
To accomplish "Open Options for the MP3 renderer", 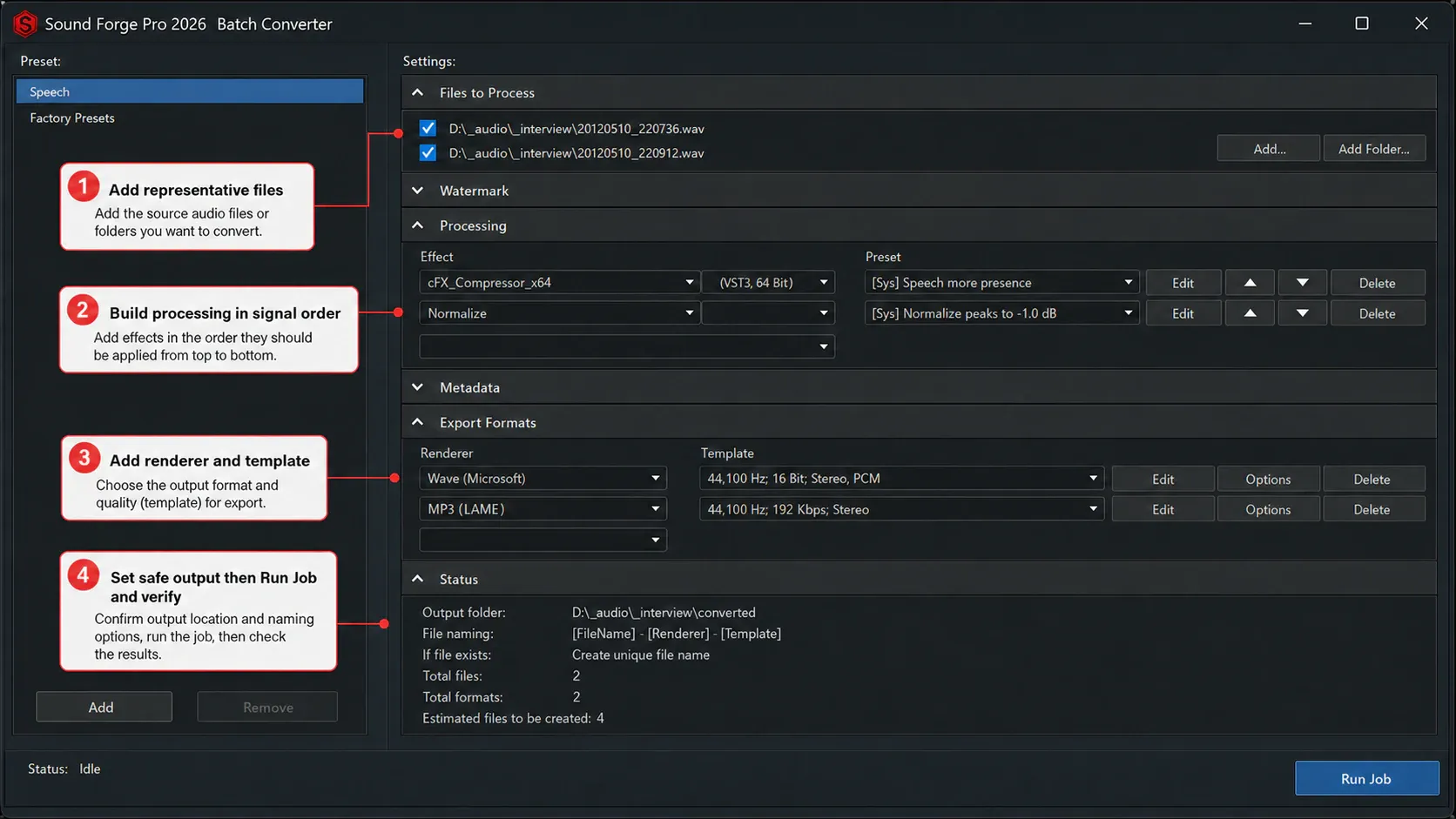I will tap(1268, 510).
